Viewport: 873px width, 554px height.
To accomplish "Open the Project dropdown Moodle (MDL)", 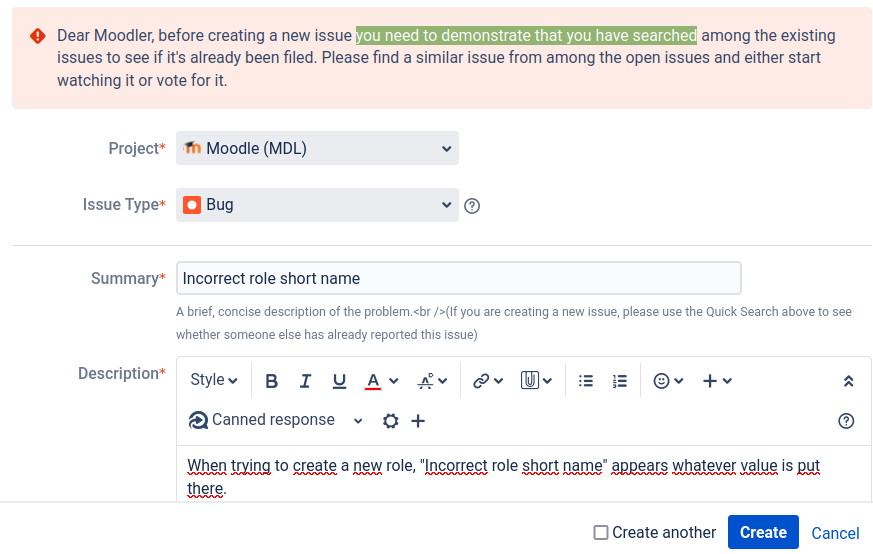I will pyautogui.click(x=317, y=148).
